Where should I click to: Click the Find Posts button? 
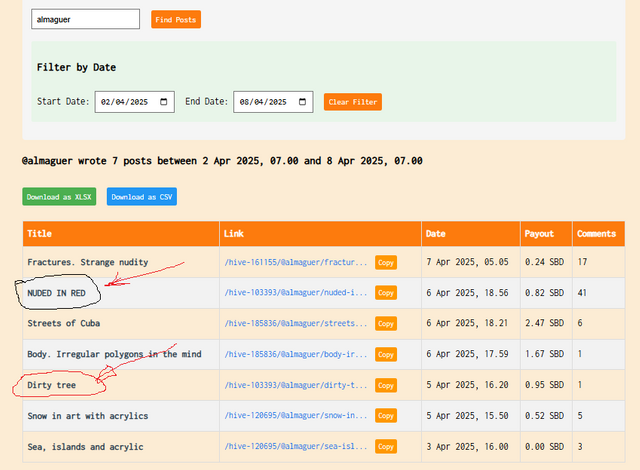[176, 20]
